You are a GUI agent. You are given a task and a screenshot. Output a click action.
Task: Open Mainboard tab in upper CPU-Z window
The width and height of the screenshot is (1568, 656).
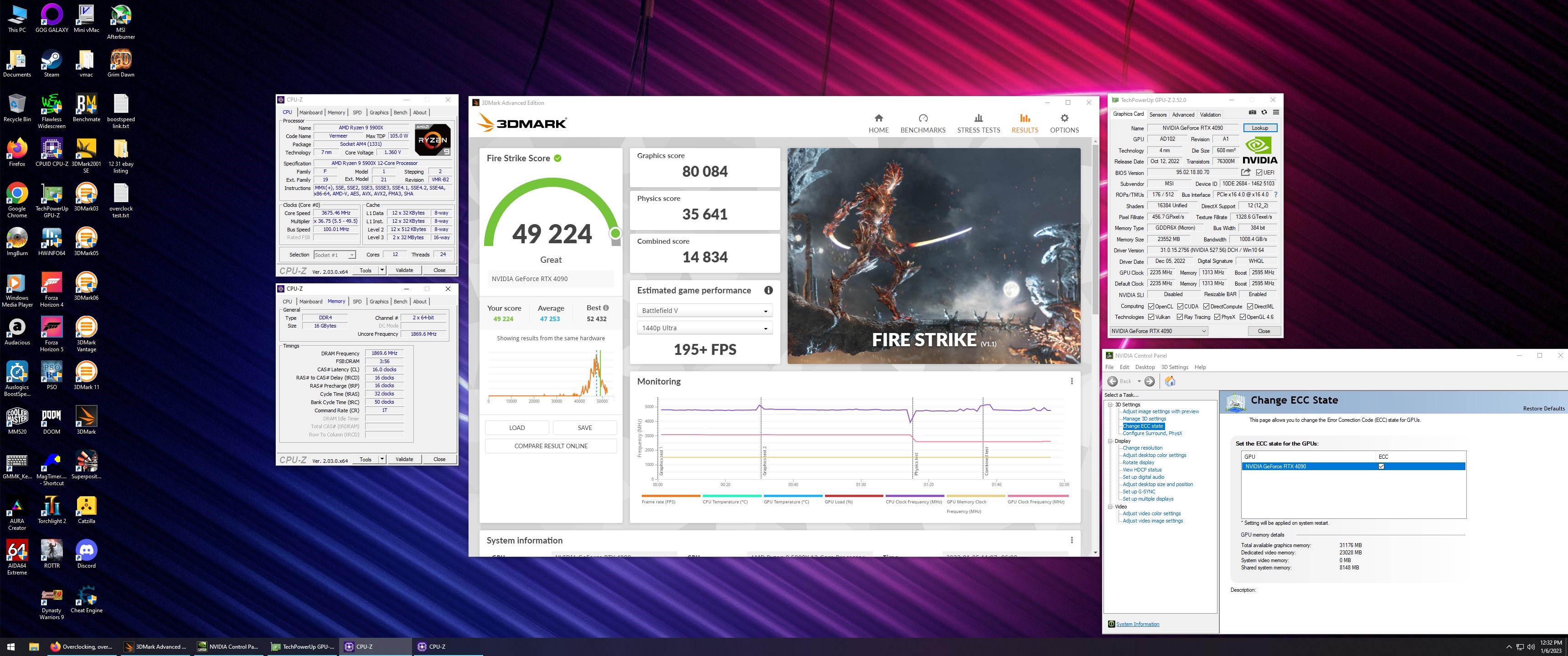point(310,113)
